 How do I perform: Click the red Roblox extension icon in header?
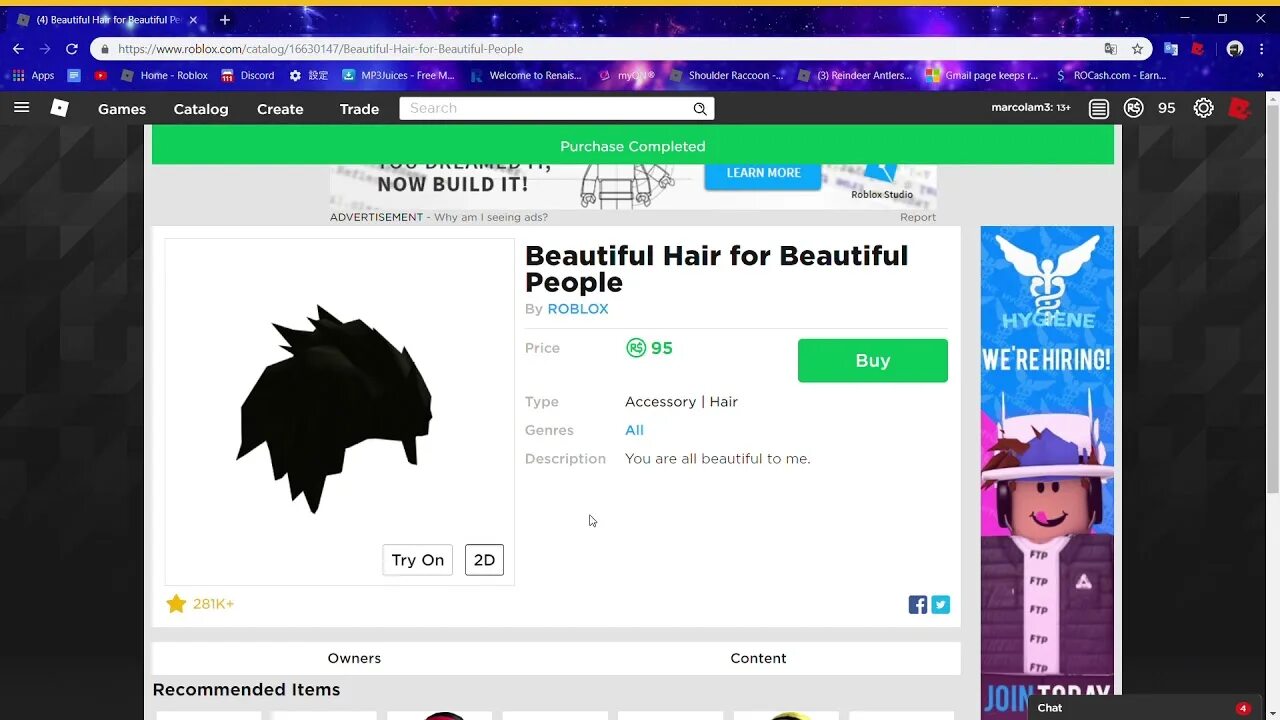pyautogui.click(x=1240, y=108)
